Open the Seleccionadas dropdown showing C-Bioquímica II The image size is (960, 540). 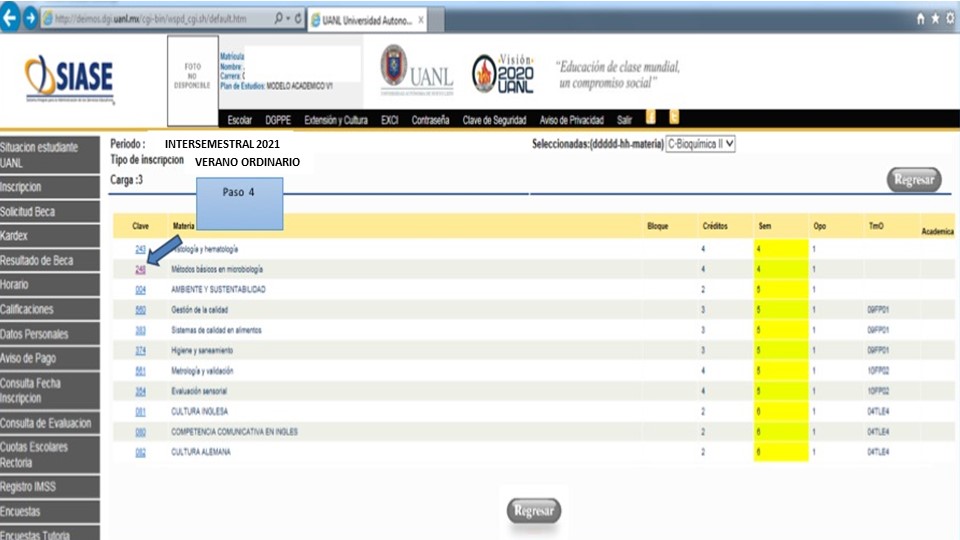[x=700, y=144]
